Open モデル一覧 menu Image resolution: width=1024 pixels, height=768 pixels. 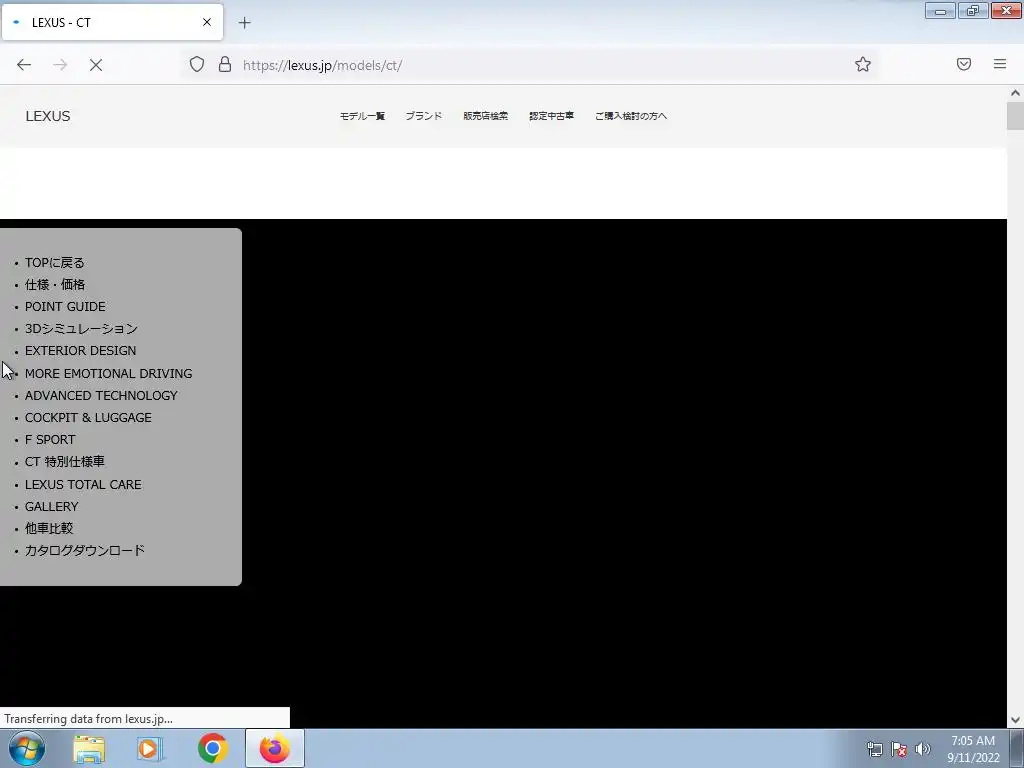(x=362, y=116)
